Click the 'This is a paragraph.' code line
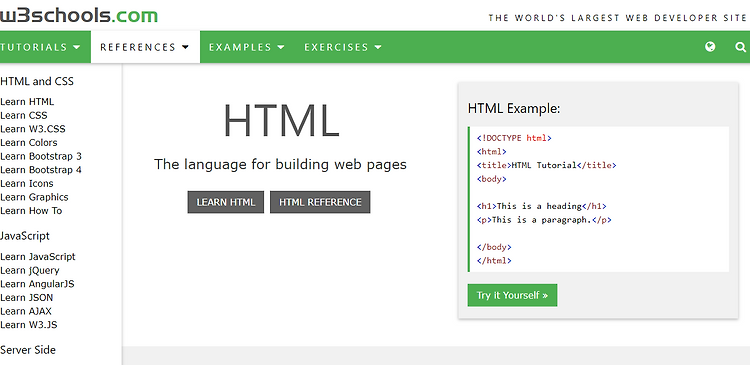Image resolution: width=750 pixels, height=365 pixels. [x=544, y=221]
